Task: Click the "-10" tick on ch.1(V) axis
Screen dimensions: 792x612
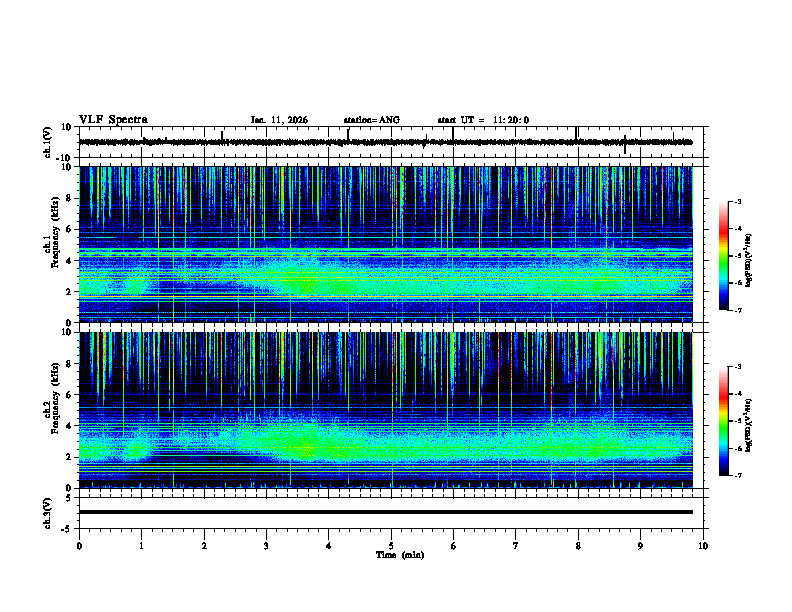Action: click(65, 158)
